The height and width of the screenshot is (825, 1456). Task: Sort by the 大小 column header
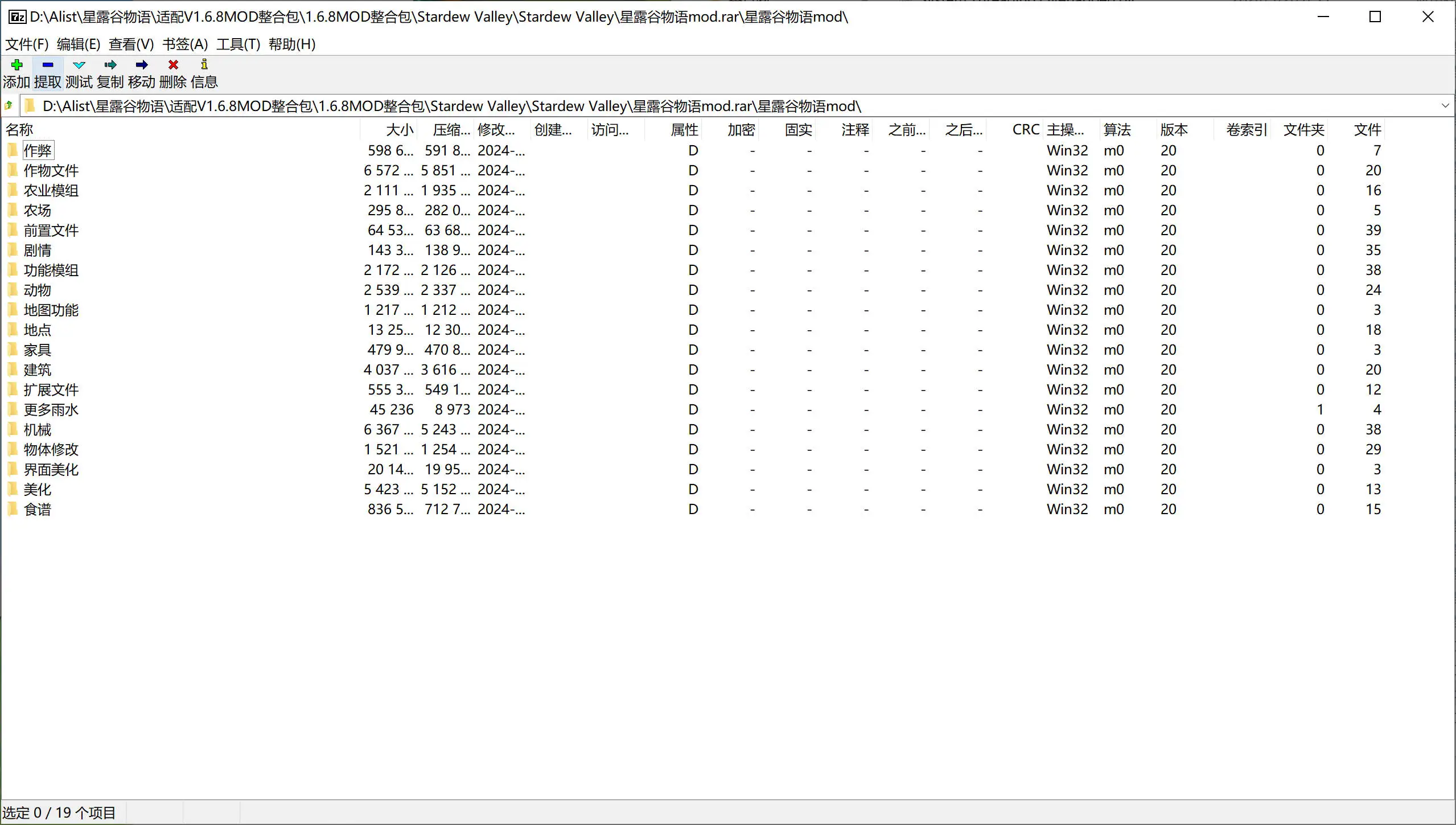tap(389, 130)
